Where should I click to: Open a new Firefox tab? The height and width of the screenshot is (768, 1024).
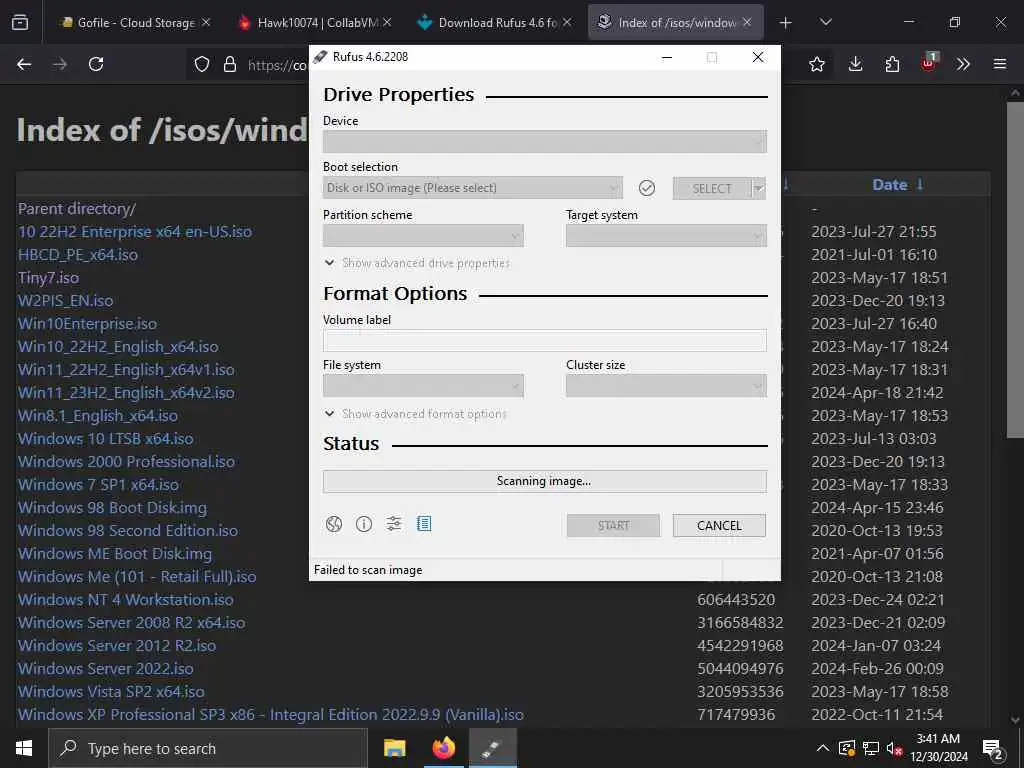[x=786, y=22]
